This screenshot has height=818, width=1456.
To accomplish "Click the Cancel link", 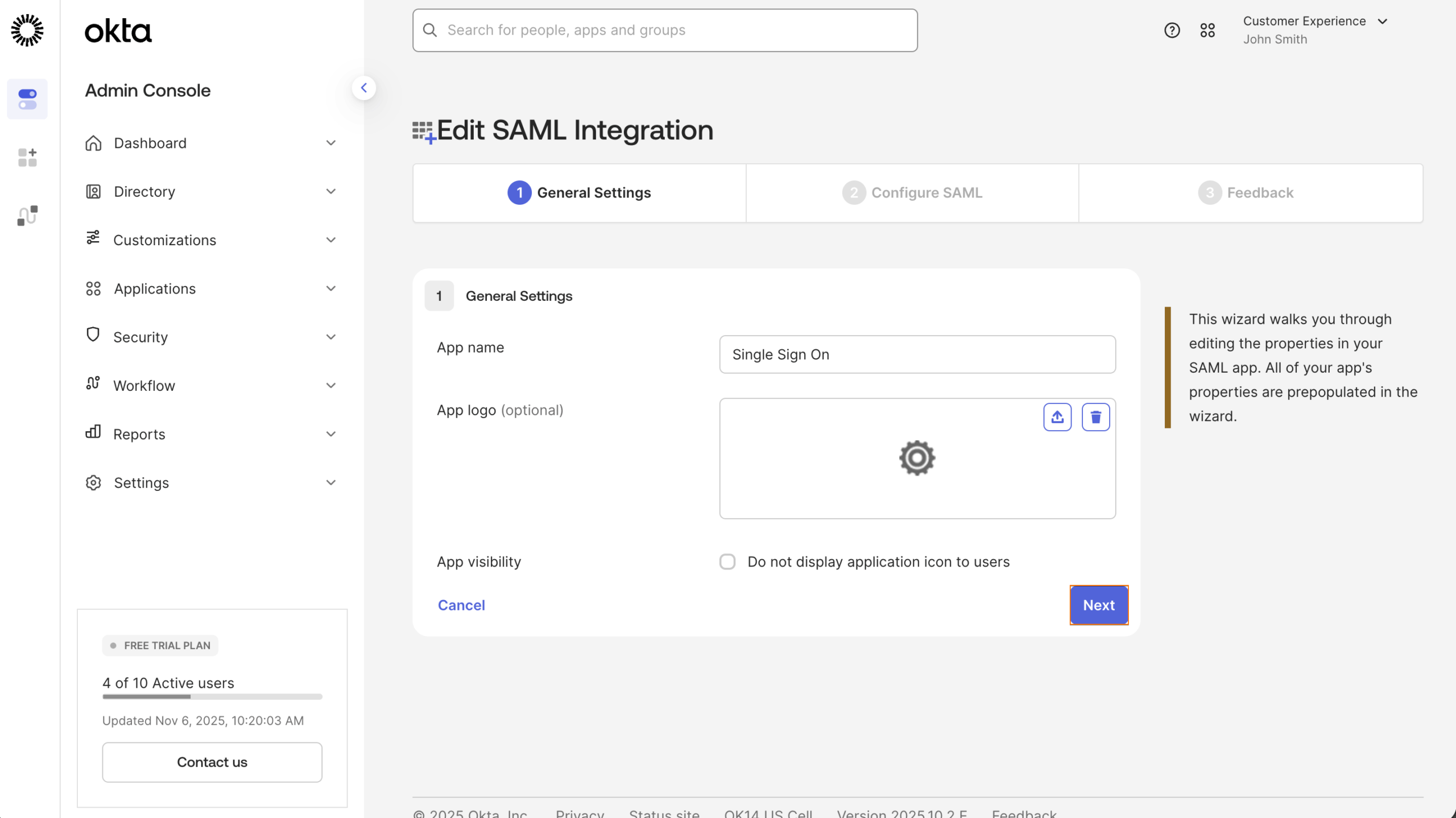I will pyautogui.click(x=461, y=605).
